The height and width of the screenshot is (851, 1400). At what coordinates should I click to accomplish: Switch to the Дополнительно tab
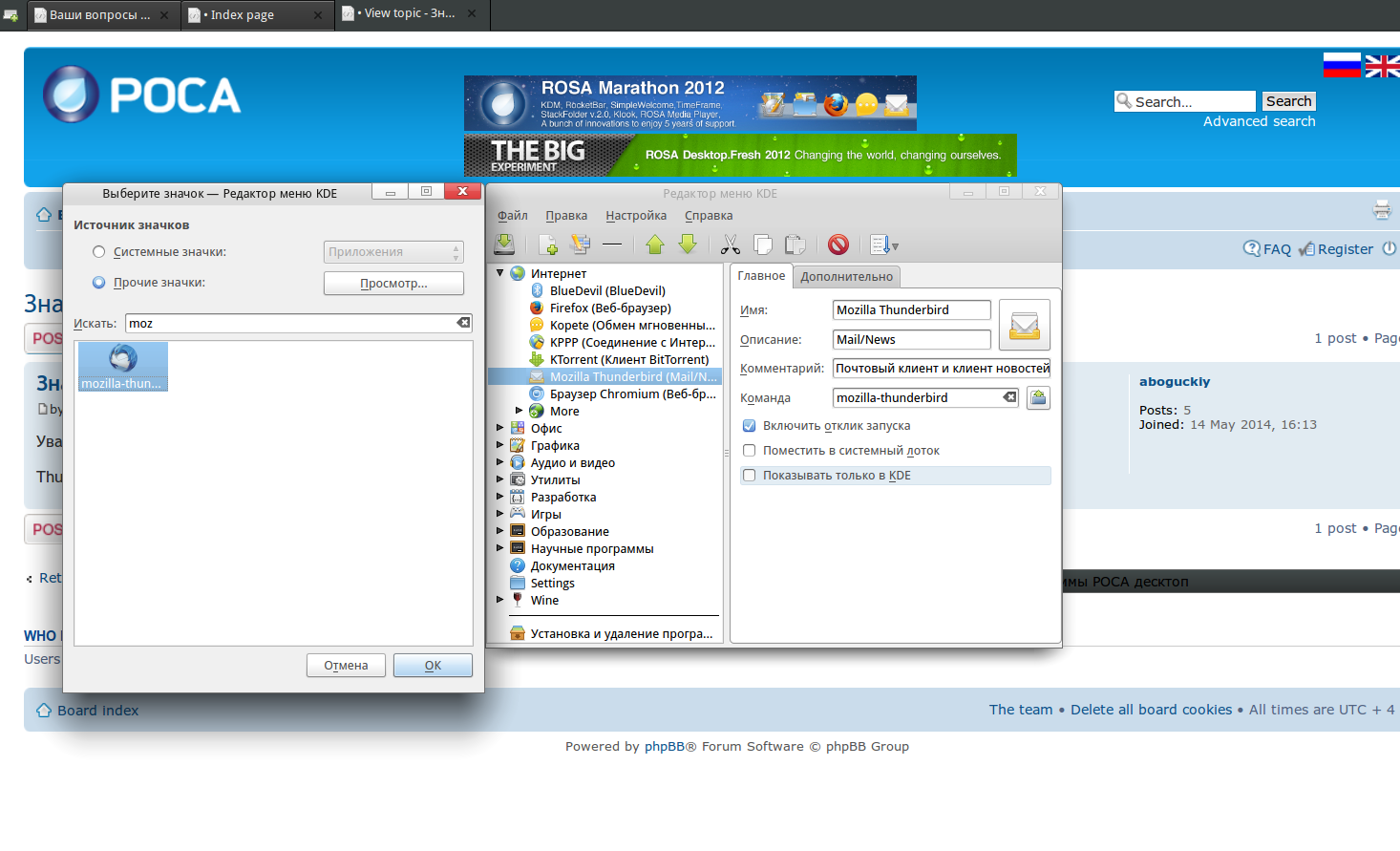pyautogui.click(x=847, y=277)
